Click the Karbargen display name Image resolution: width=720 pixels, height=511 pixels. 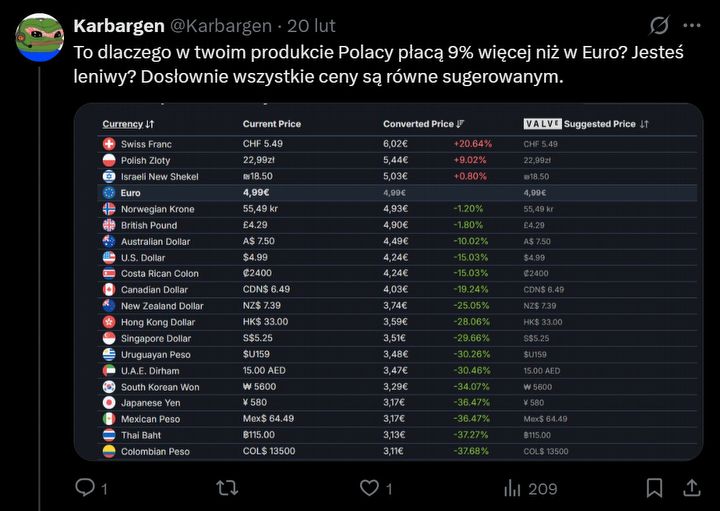pyautogui.click(x=119, y=25)
